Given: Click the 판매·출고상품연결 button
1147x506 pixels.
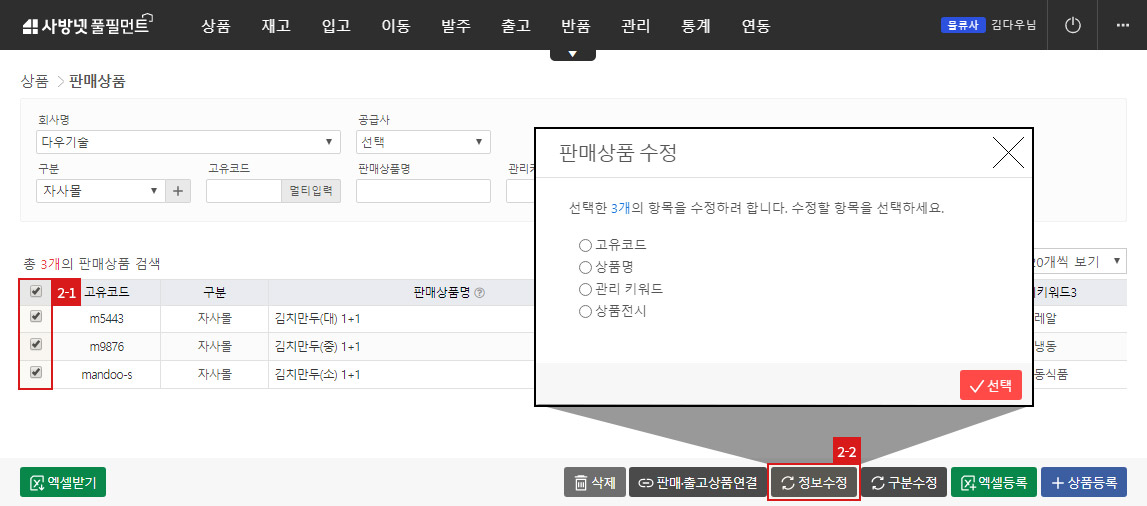Looking at the screenshot, I should coord(697,483).
